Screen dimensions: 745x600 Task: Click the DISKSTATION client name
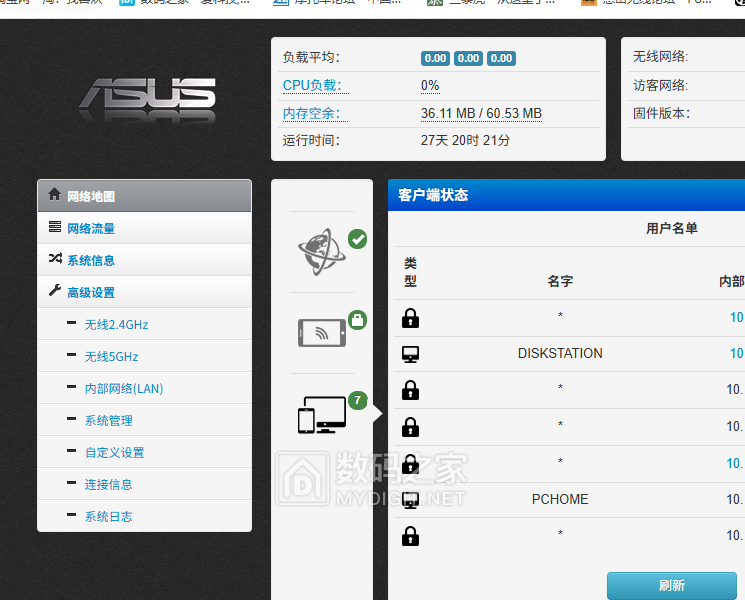(x=560, y=353)
